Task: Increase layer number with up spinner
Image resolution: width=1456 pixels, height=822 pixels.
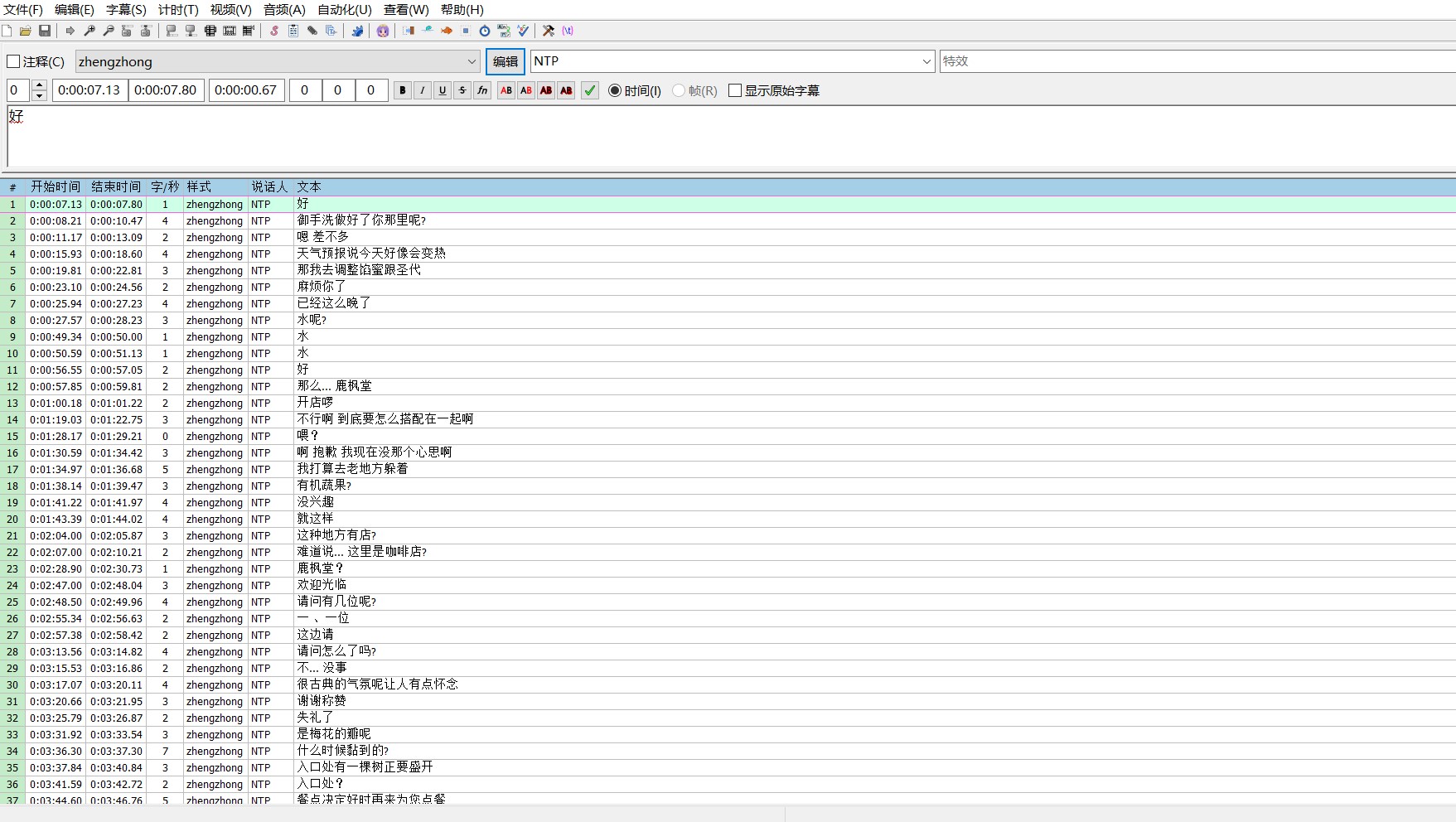Action: (39, 85)
